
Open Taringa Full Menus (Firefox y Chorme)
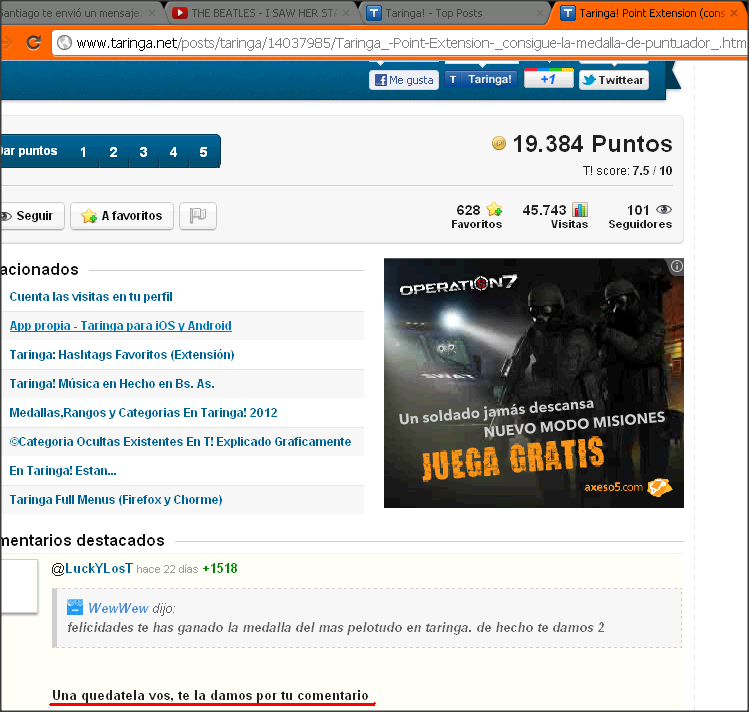pos(116,500)
